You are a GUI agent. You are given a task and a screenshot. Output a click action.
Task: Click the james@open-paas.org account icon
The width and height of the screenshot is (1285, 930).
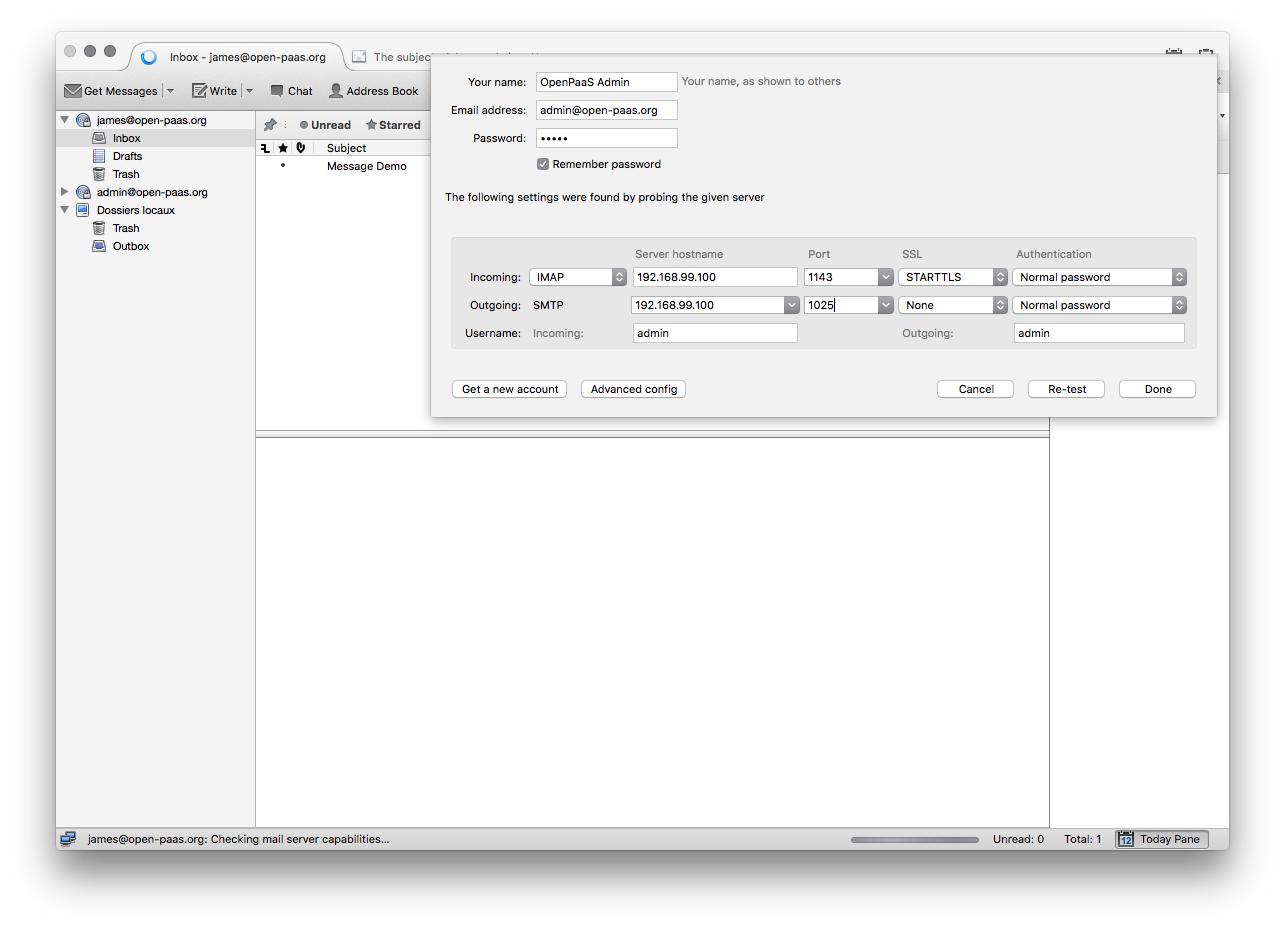[84, 120]
